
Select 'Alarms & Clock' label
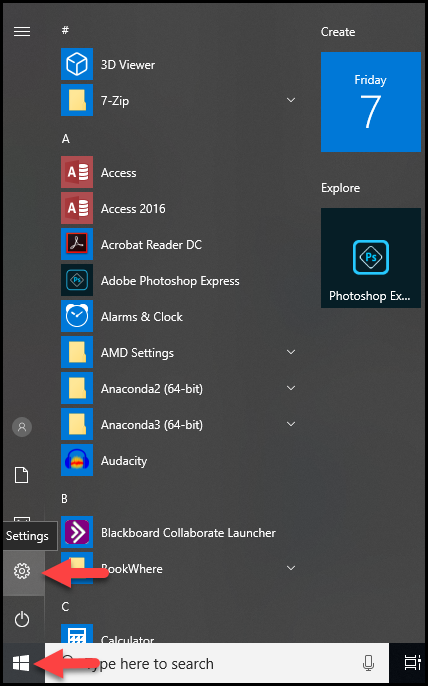click(142, 317)
